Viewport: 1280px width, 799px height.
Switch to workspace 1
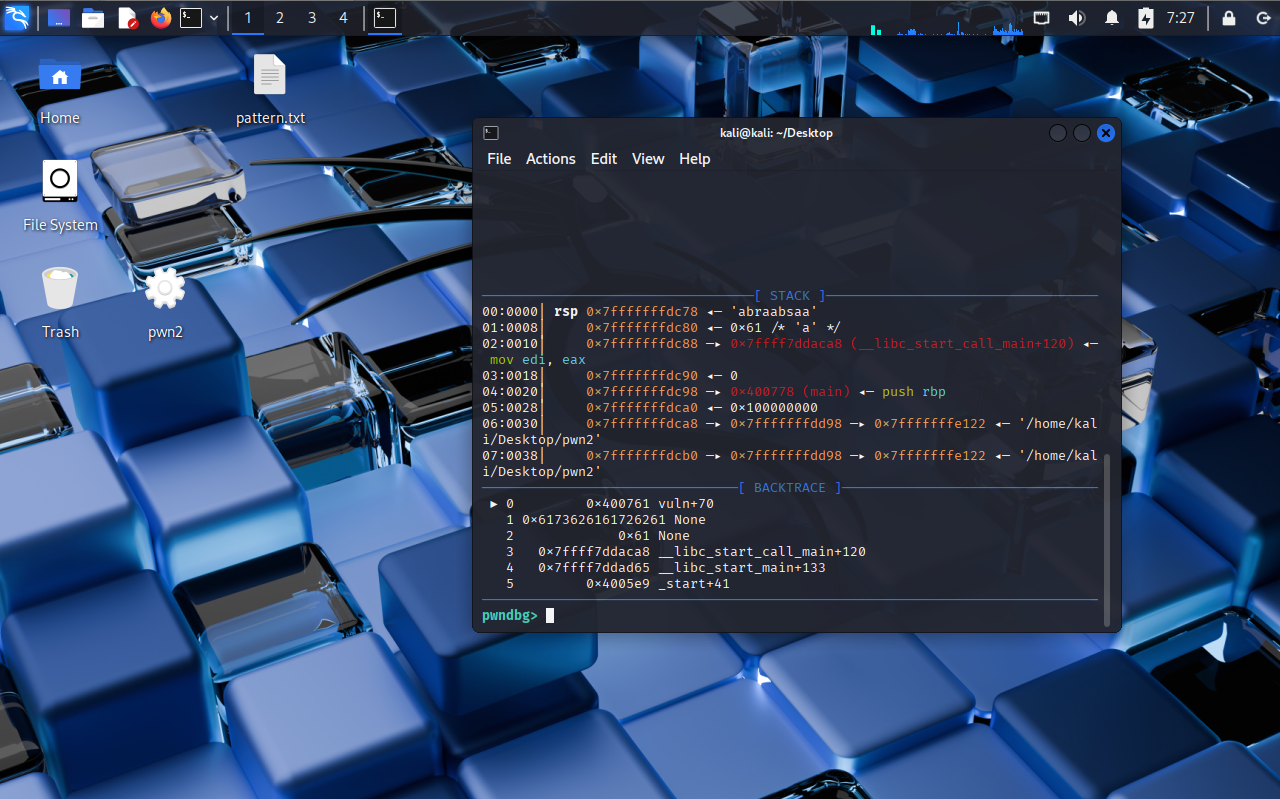[x=248, y=18]
